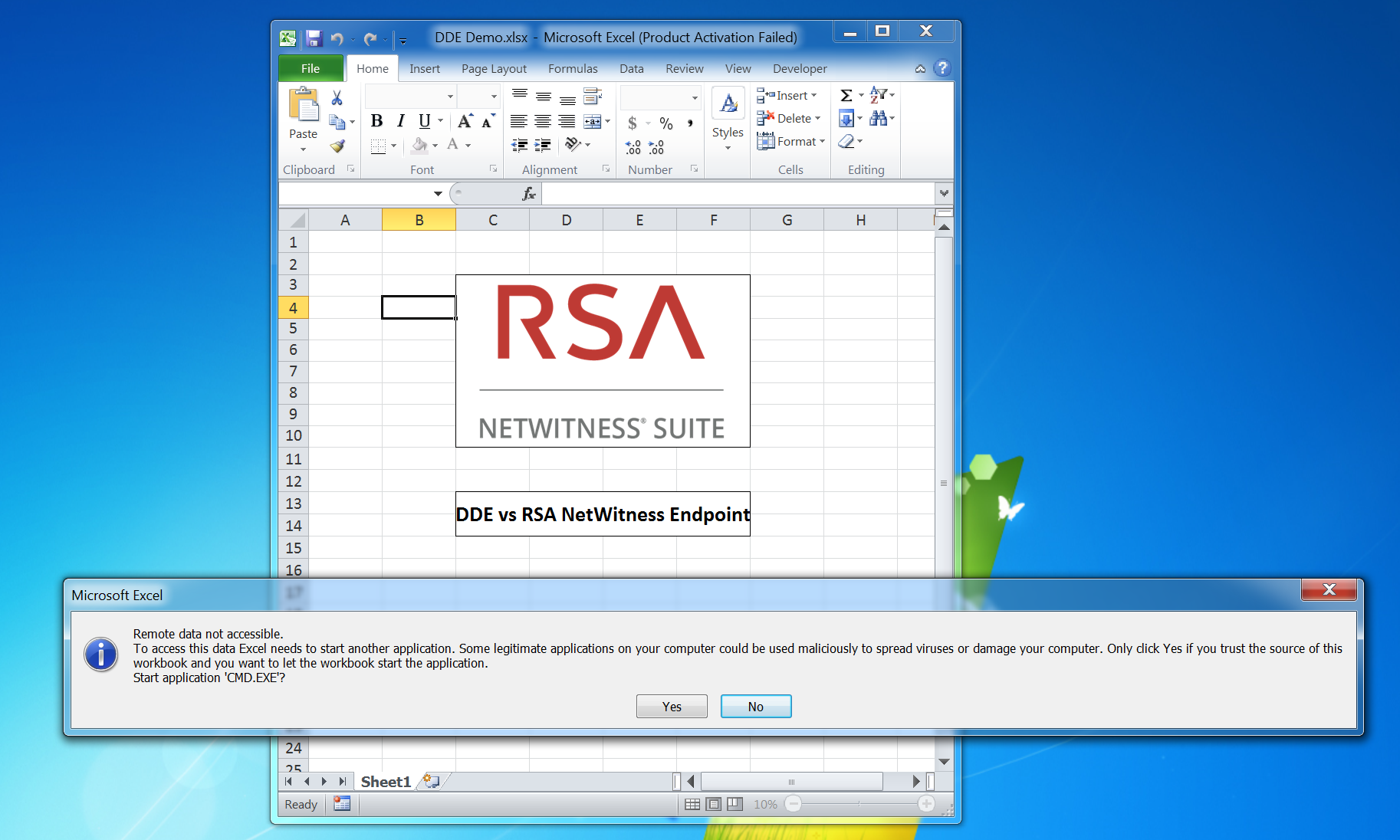Toggle Bold formatting
Image resolution: width=1400 pixels, height=840 pixels.
click(x=376, y=121)
